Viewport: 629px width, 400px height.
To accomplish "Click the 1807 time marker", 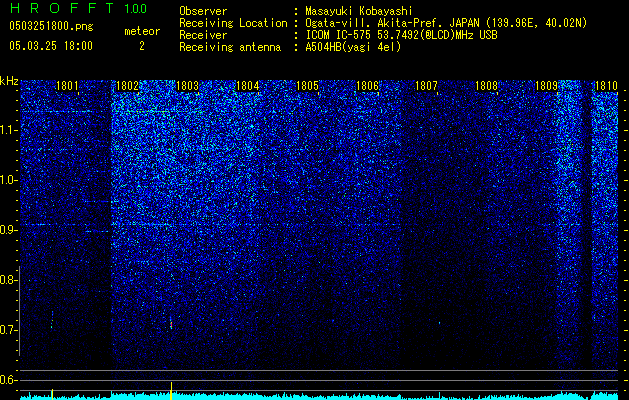I will pyautogui.click(x=426, y=86).
